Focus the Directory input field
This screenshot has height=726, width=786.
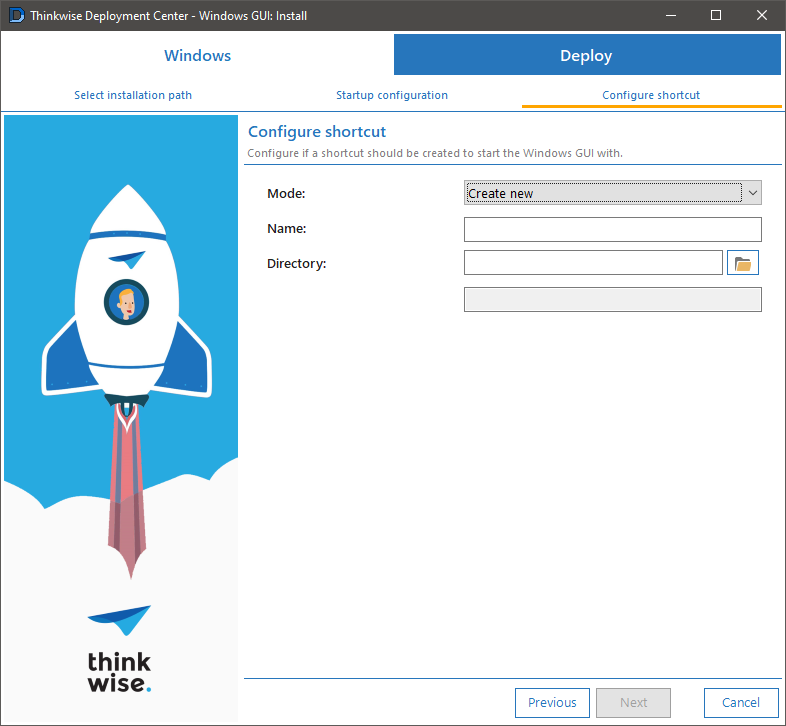pos(593,263)
